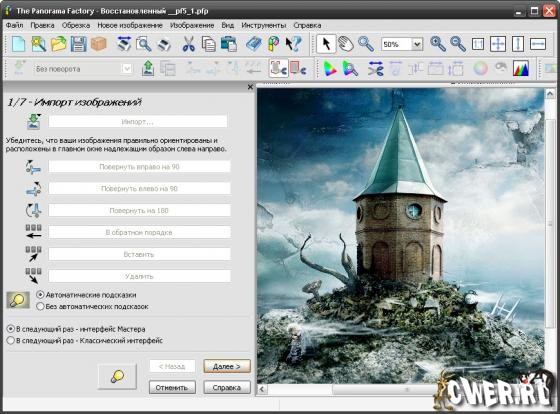Open color gamut with magnifier tool
560x414 pixels.
pos(350,68)
